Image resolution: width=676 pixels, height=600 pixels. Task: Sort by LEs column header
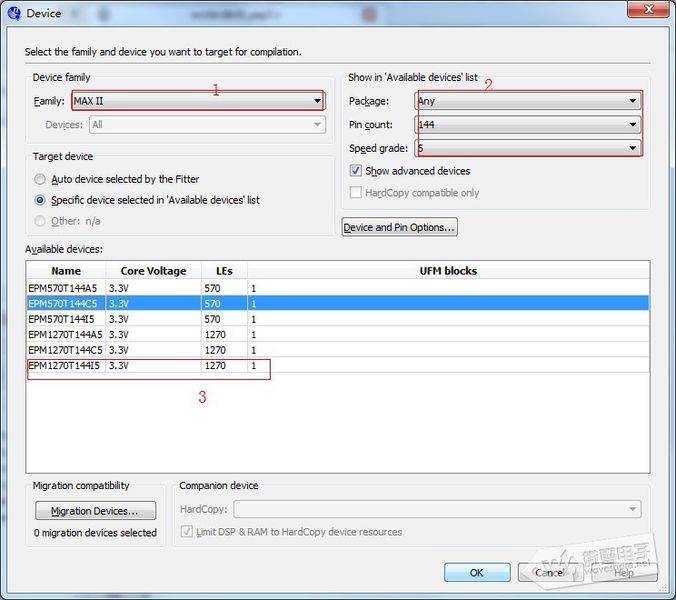[x=224, y=271]
